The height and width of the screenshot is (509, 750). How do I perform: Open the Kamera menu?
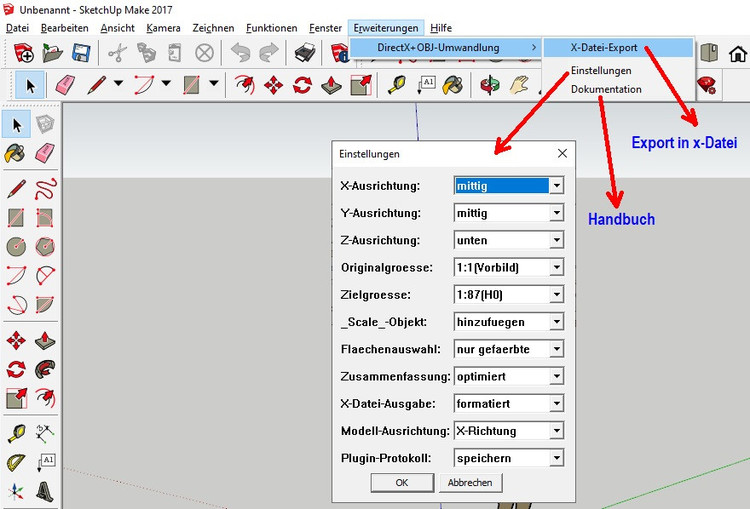tap(163, 28)
